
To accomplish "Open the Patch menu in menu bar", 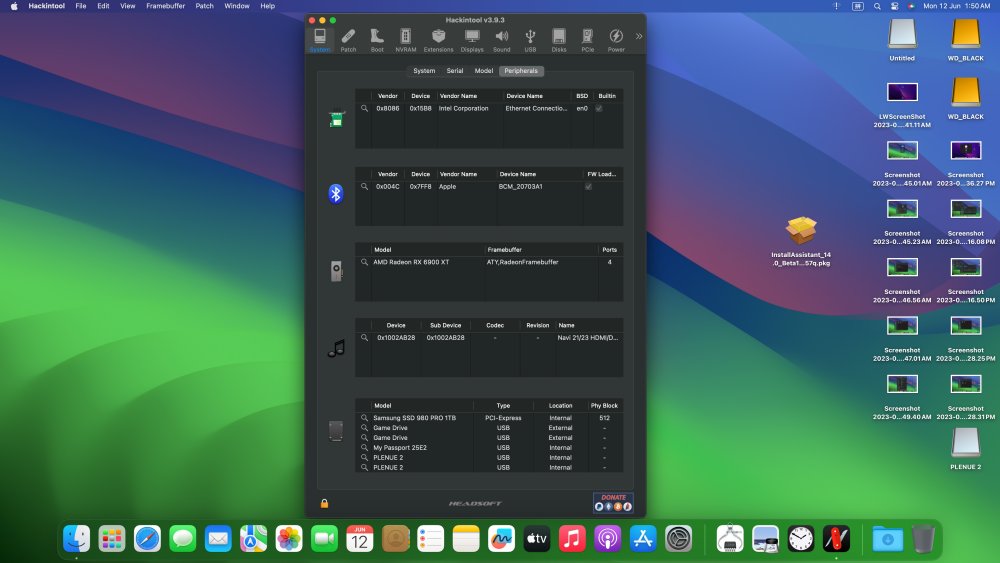I will pyautogui.click(x=204, y=6).
